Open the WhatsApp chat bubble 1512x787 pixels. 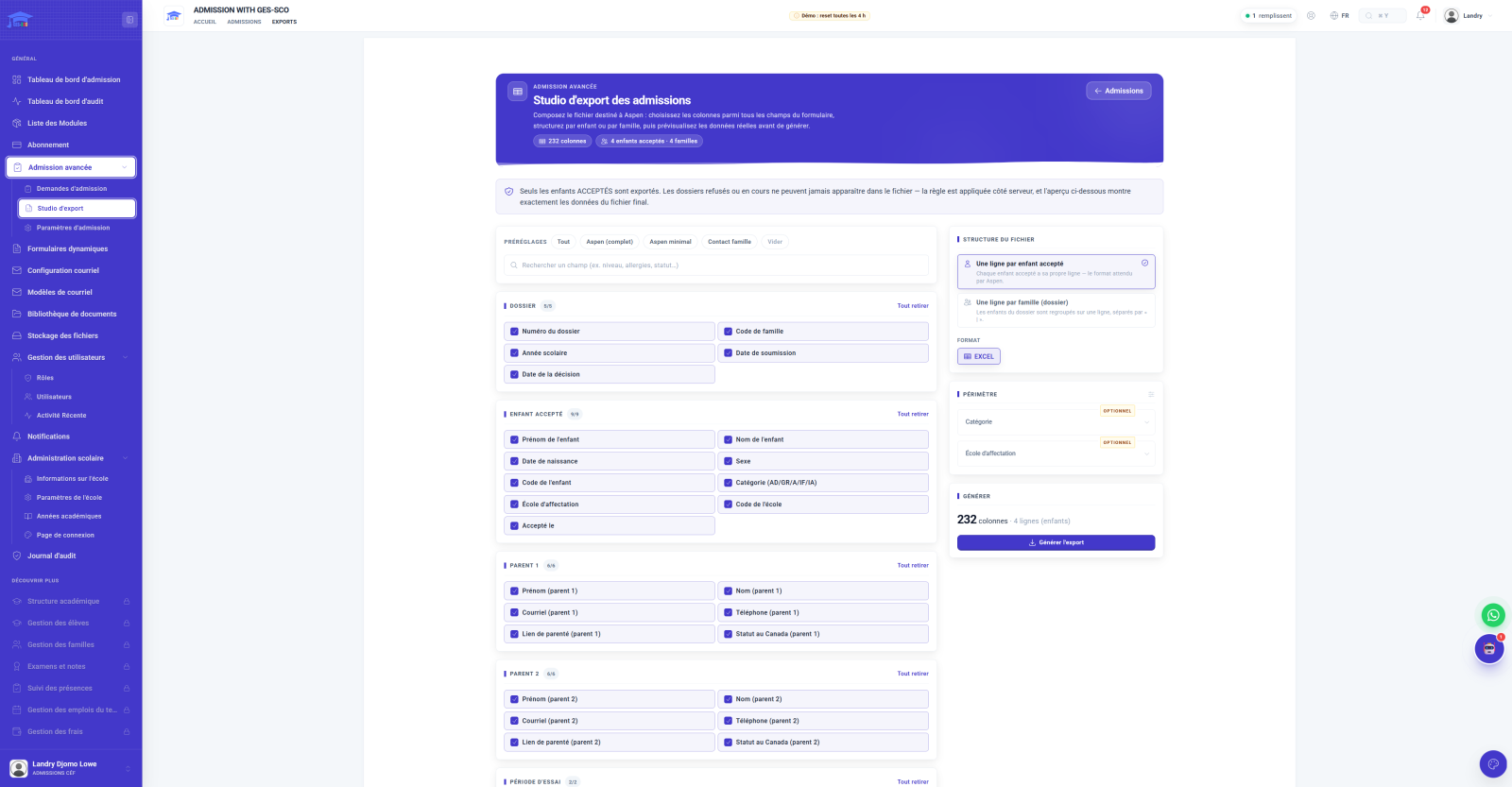(1493, 615)
